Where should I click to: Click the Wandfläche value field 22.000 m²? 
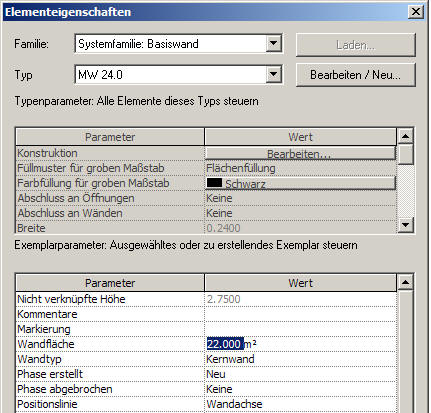[300, 344]
